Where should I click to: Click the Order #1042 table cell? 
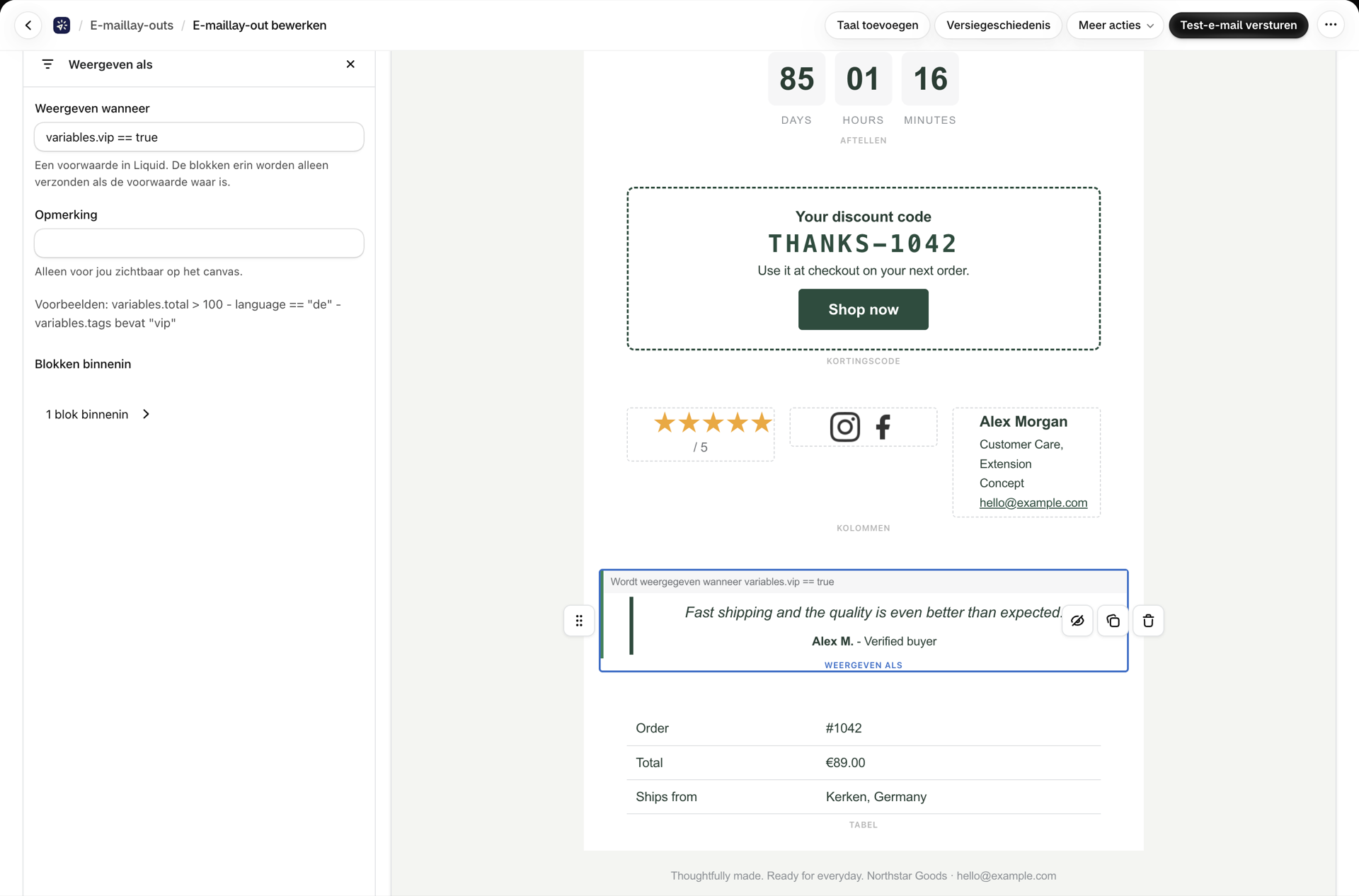point(843,728)
